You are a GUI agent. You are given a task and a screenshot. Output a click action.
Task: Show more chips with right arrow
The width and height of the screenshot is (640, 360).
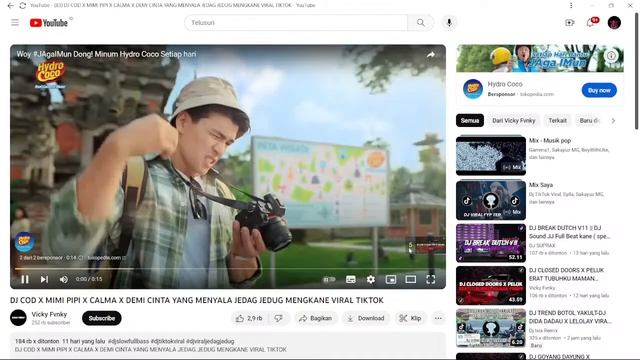click(613, 120)
